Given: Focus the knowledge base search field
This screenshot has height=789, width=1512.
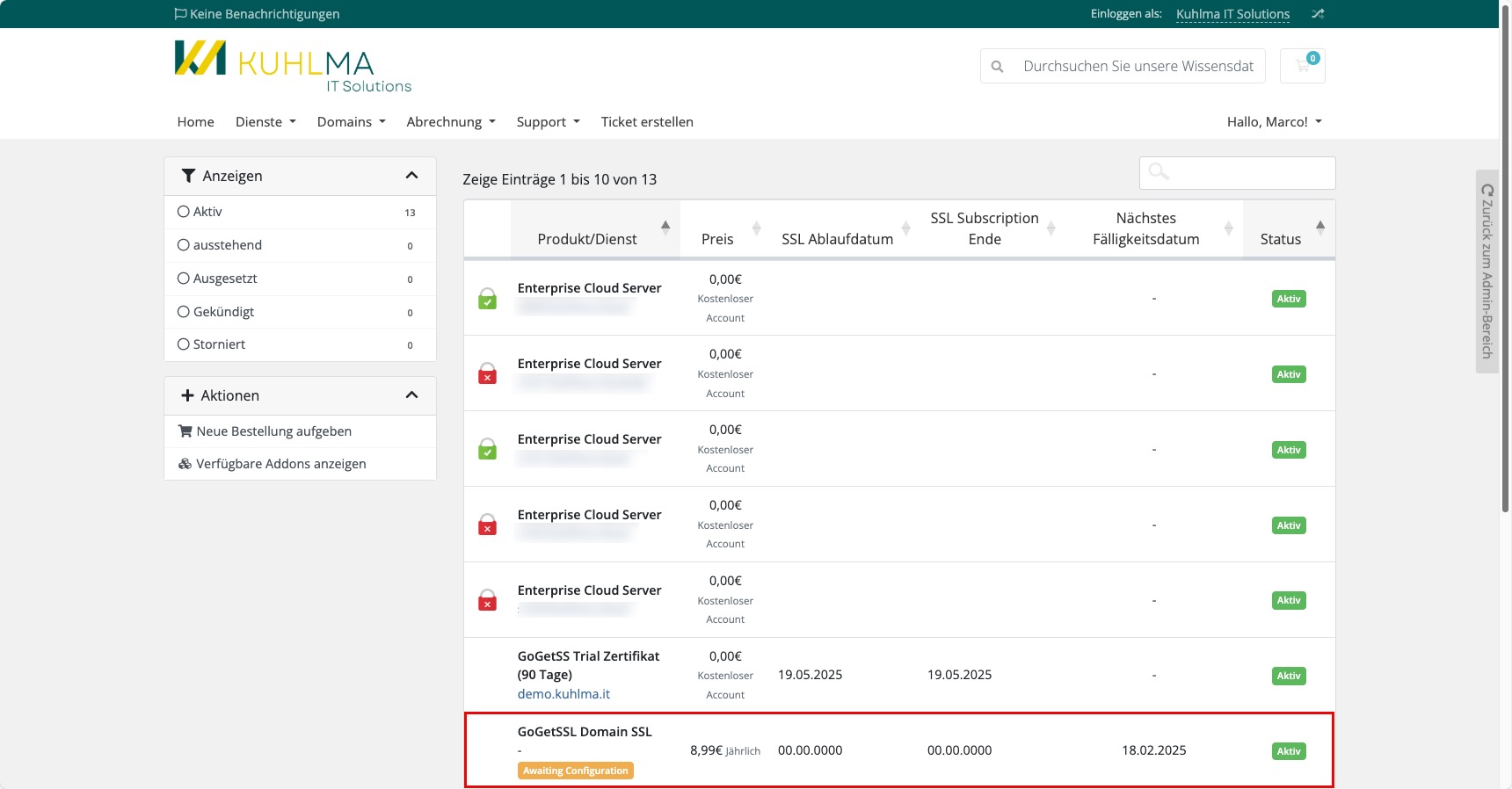Looking at the screenshot, I should 1138,66.
